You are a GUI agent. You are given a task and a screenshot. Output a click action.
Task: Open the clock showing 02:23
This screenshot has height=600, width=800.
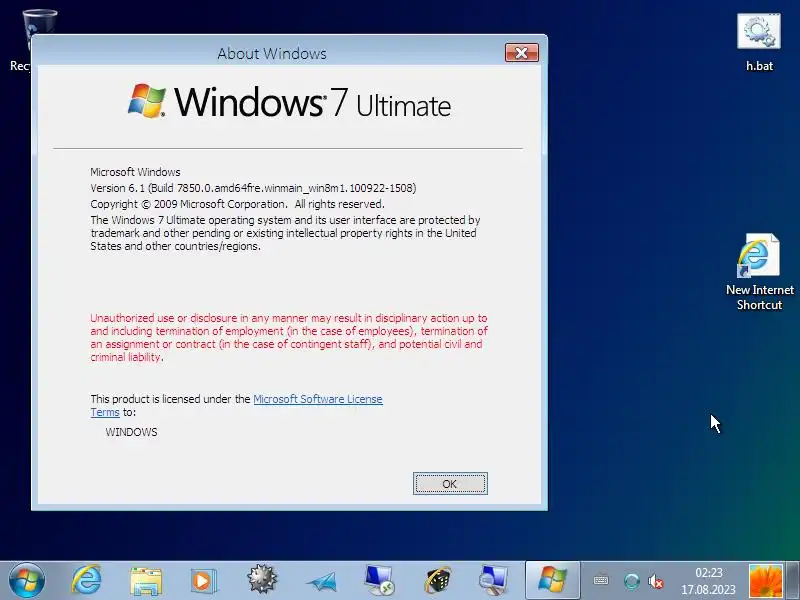pyautogui.click(x=708, y=581)
